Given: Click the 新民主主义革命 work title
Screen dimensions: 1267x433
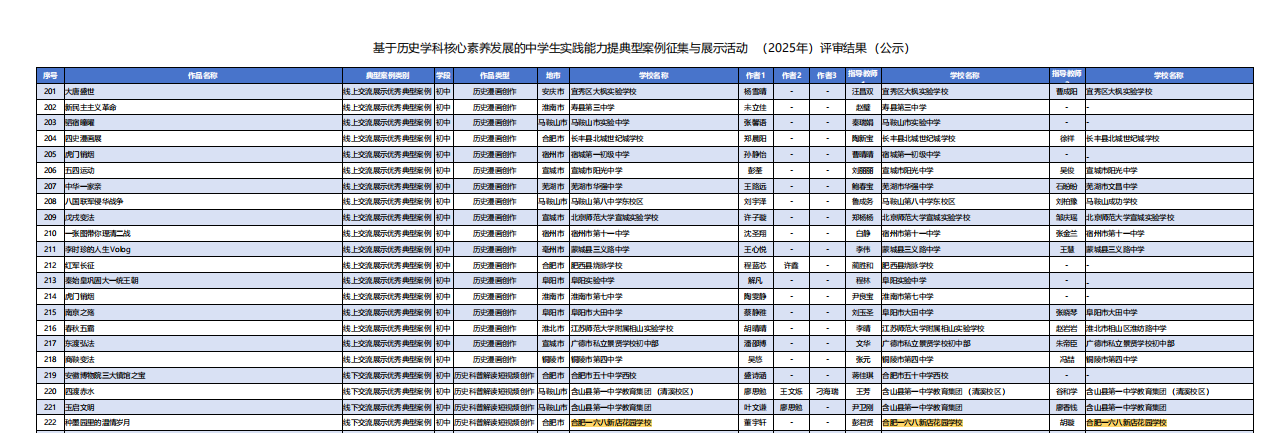Looking at the screenshot, I should pos(91,107).
